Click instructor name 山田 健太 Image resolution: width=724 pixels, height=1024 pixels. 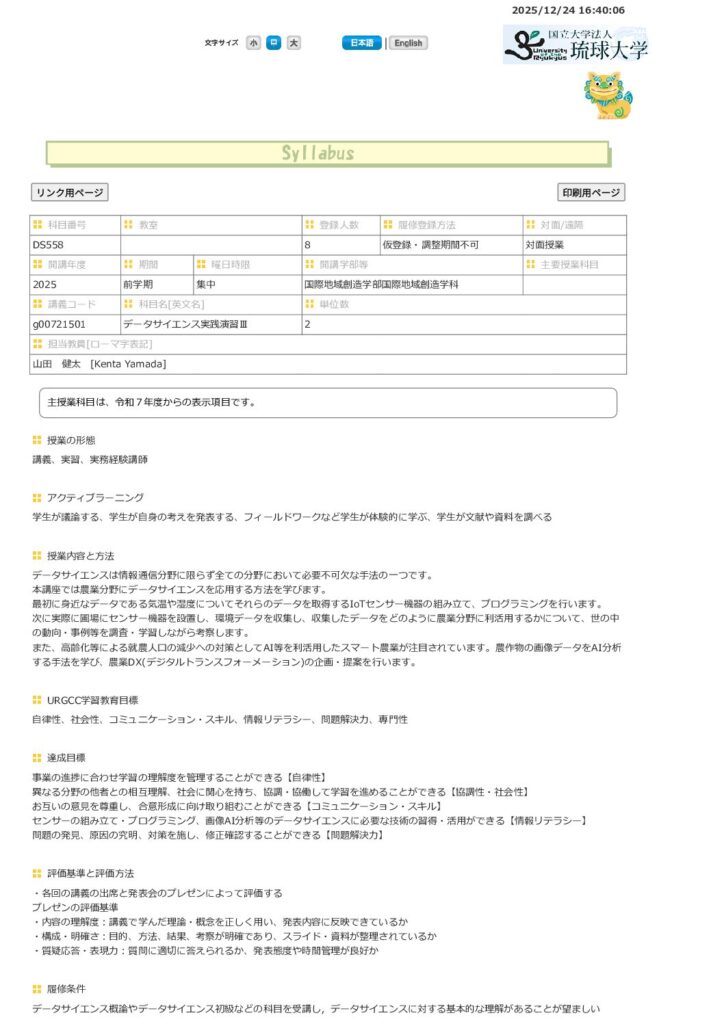pyautogui.click(x=100, y=364)
